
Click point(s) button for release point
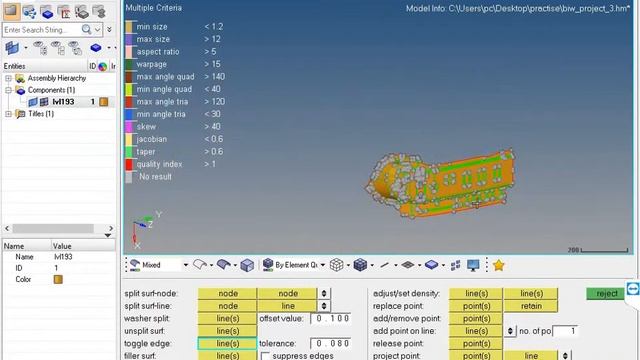point(476,344)
